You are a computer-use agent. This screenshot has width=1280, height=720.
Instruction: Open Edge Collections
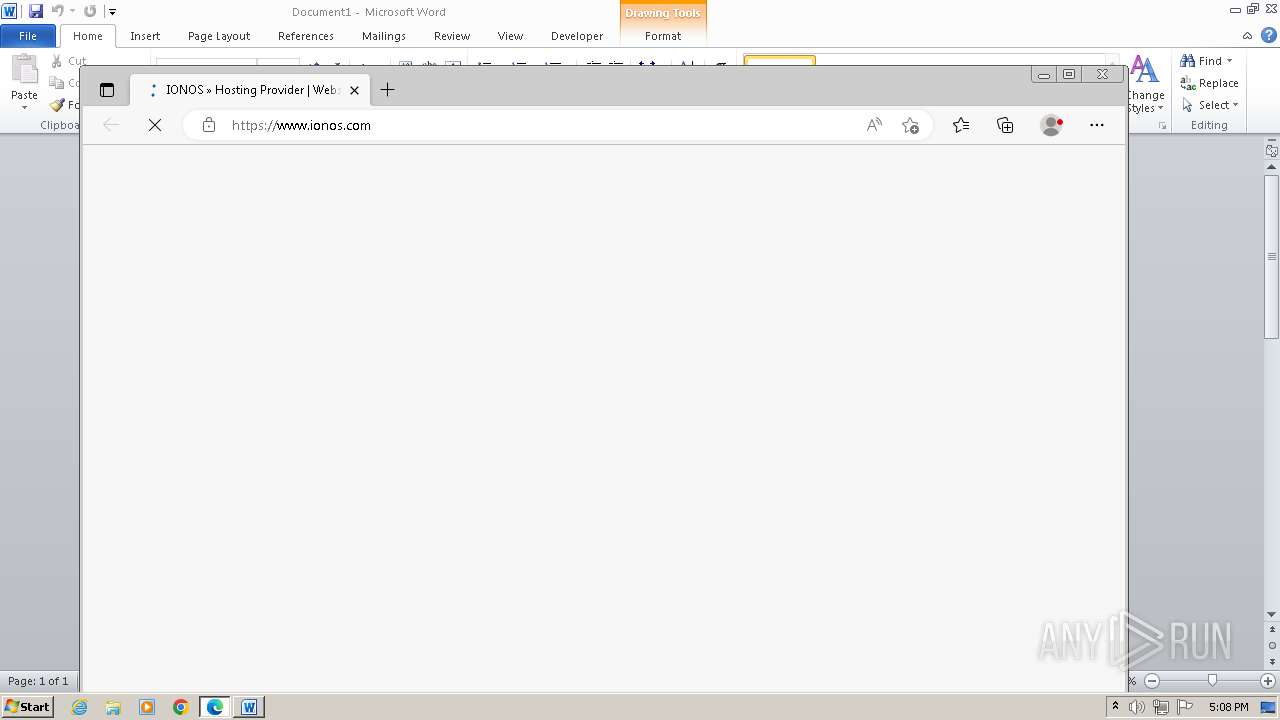[x=1005, y=125]
